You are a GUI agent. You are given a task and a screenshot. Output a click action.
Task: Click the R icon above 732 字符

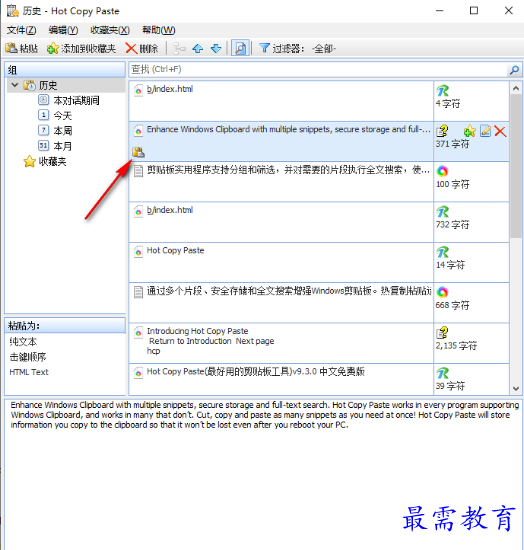(x=442, y=212)
